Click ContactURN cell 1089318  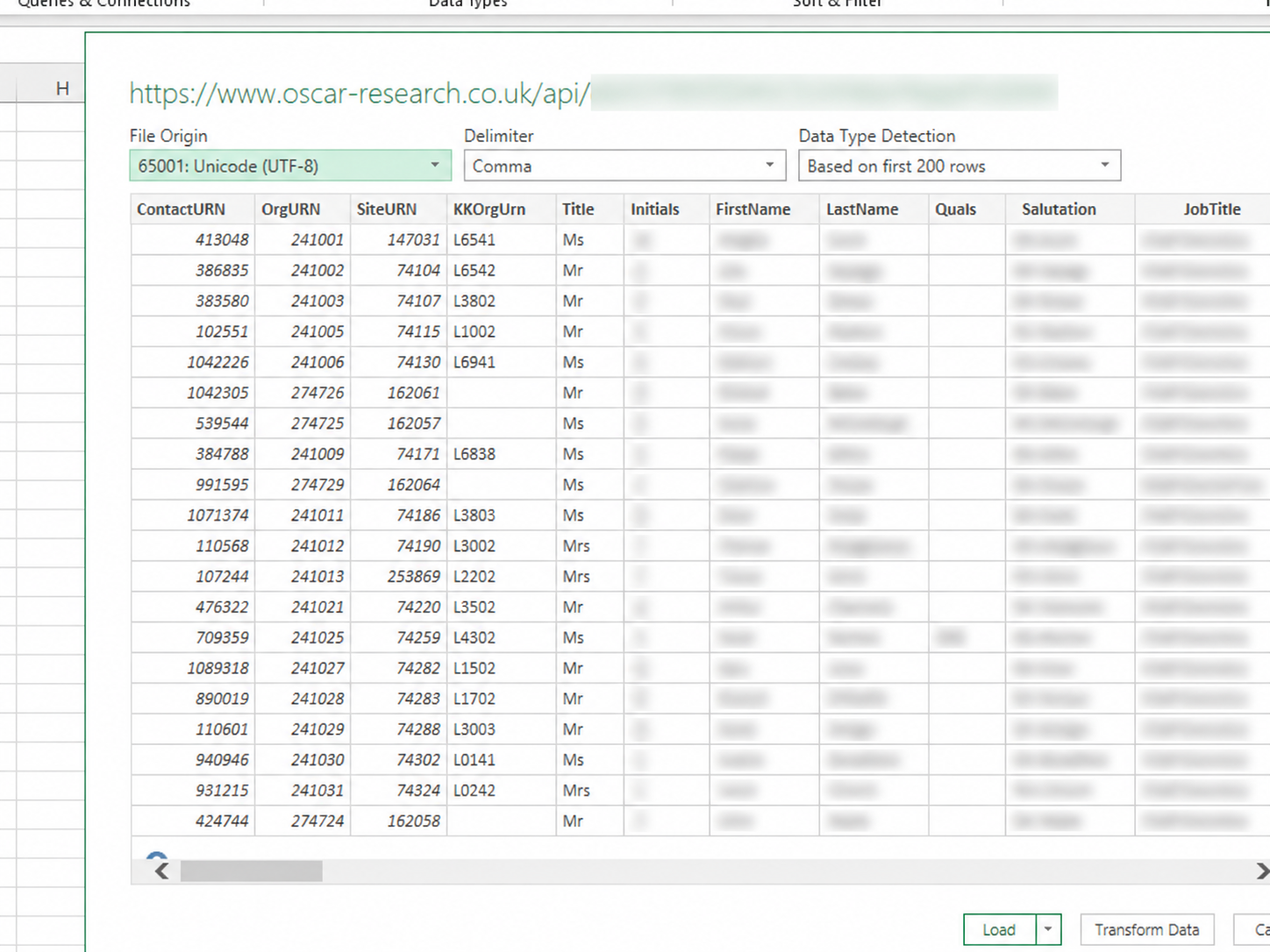tap(193, 669)
